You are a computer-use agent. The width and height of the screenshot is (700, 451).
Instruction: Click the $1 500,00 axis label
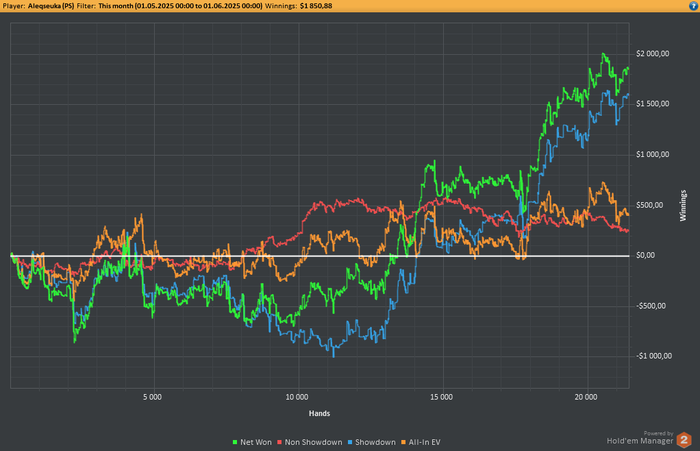(x=652, y=104)
